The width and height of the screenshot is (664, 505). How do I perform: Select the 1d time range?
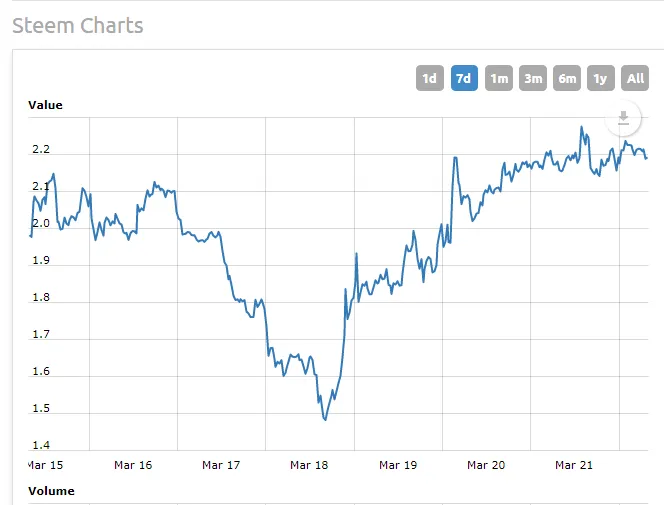click(429, 78)
